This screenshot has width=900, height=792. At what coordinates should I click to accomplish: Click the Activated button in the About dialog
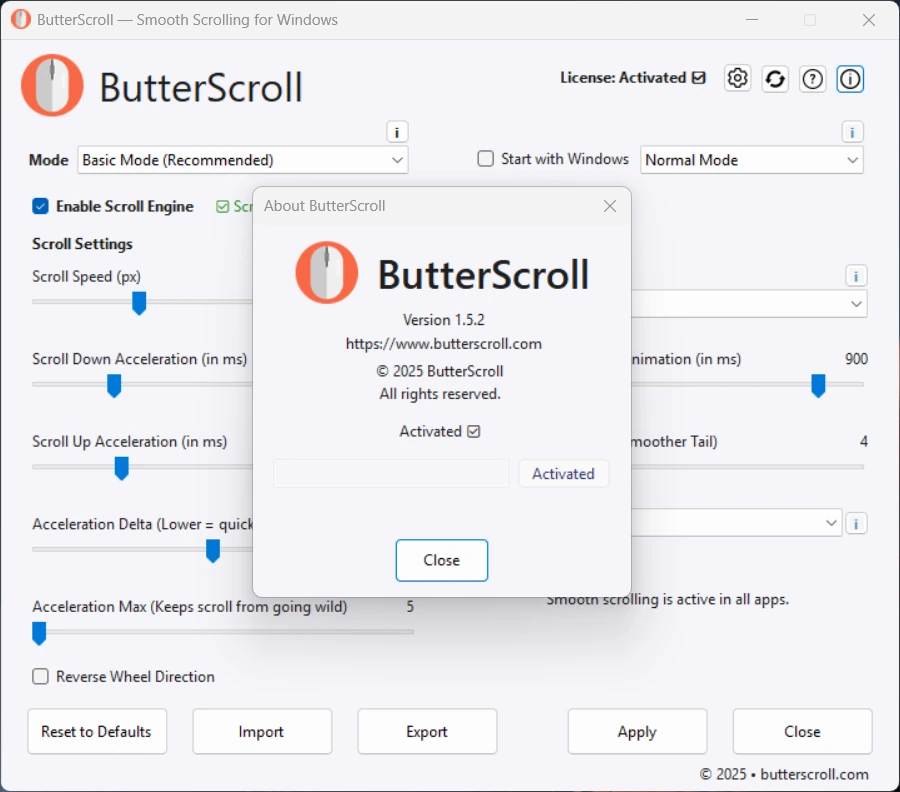pyautogui.click(x=563, y=473)
